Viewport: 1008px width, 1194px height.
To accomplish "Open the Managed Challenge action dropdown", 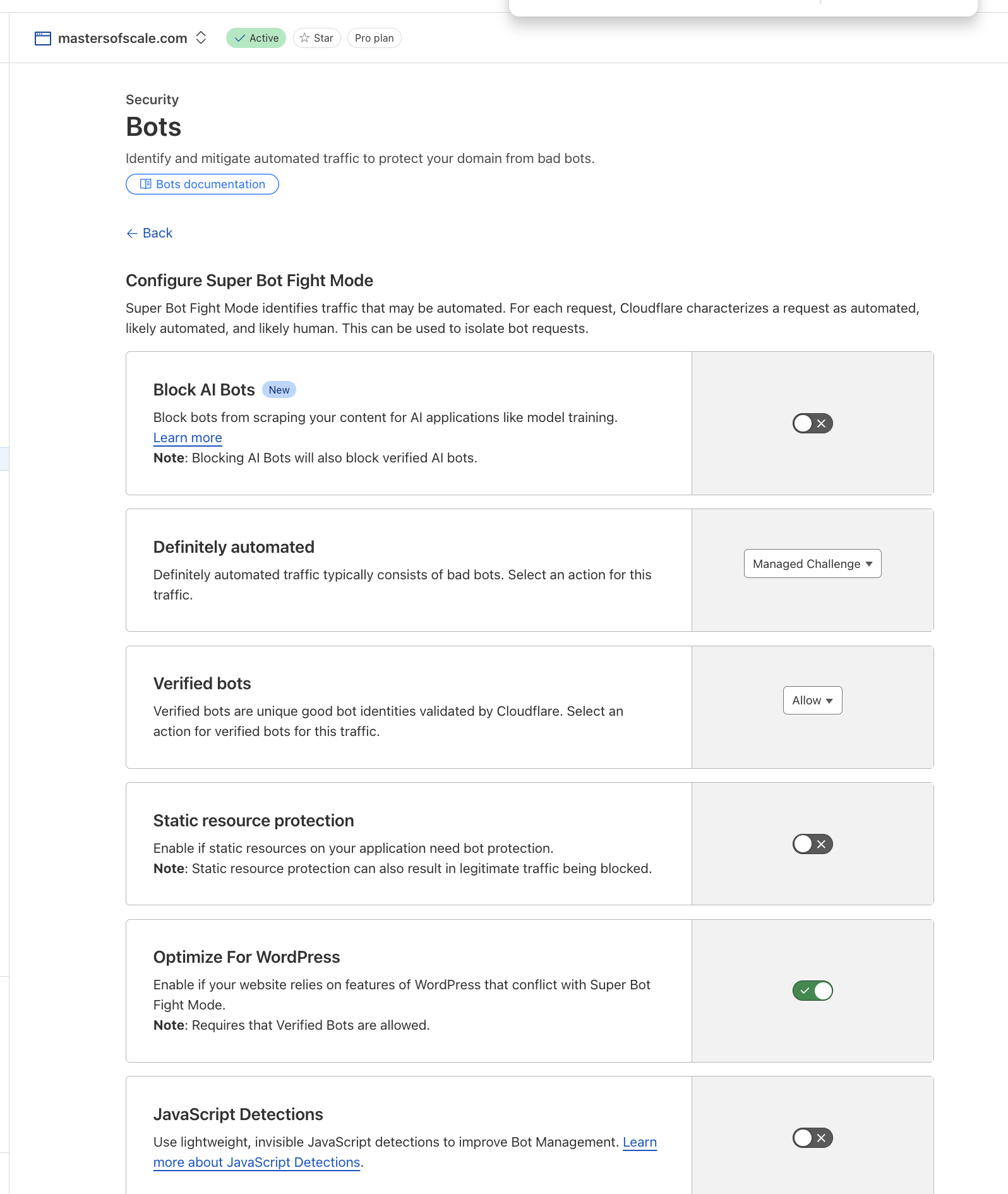I will pyautogui.click(x=812, y=564).
